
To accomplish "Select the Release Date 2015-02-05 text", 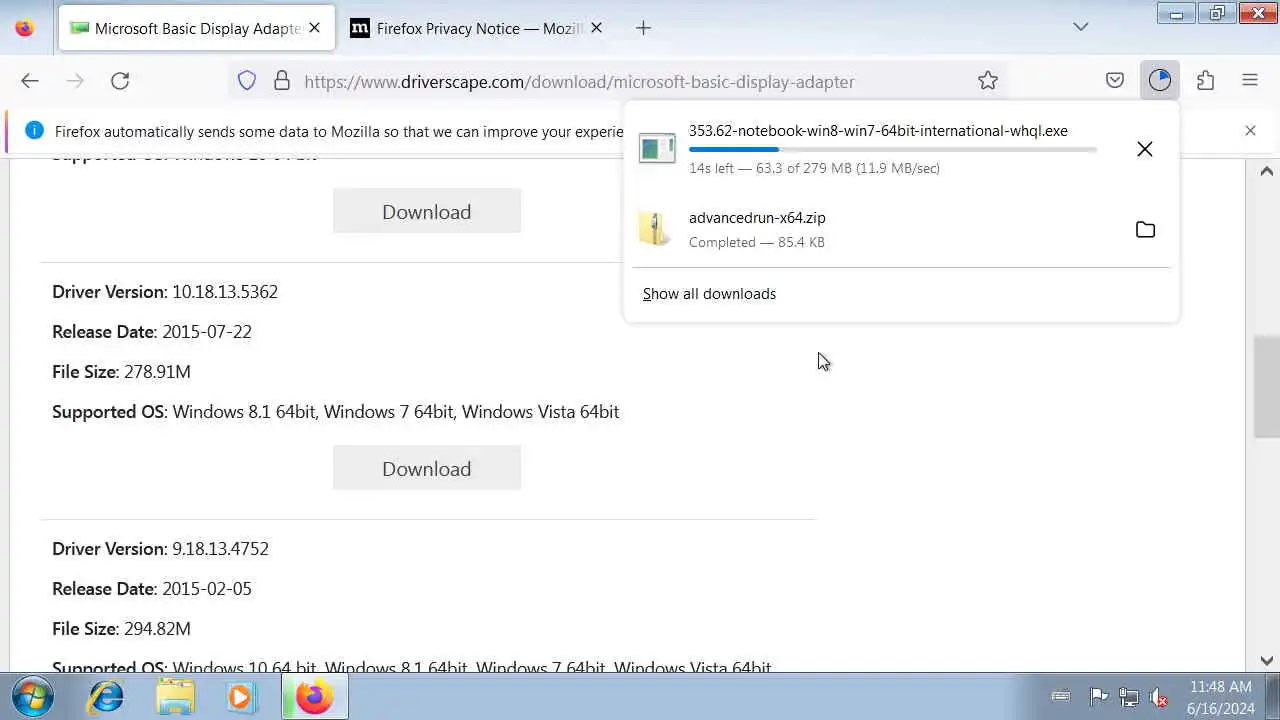I will (x=152, y=589).
